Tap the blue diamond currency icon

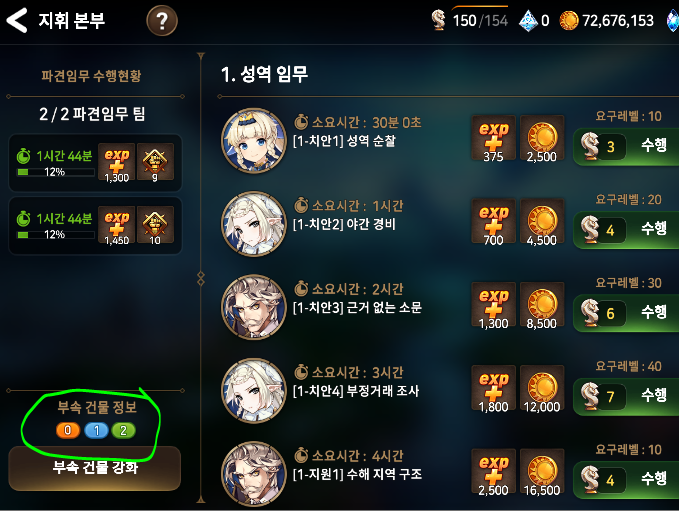pyautogui.click(x=528, y=20)
